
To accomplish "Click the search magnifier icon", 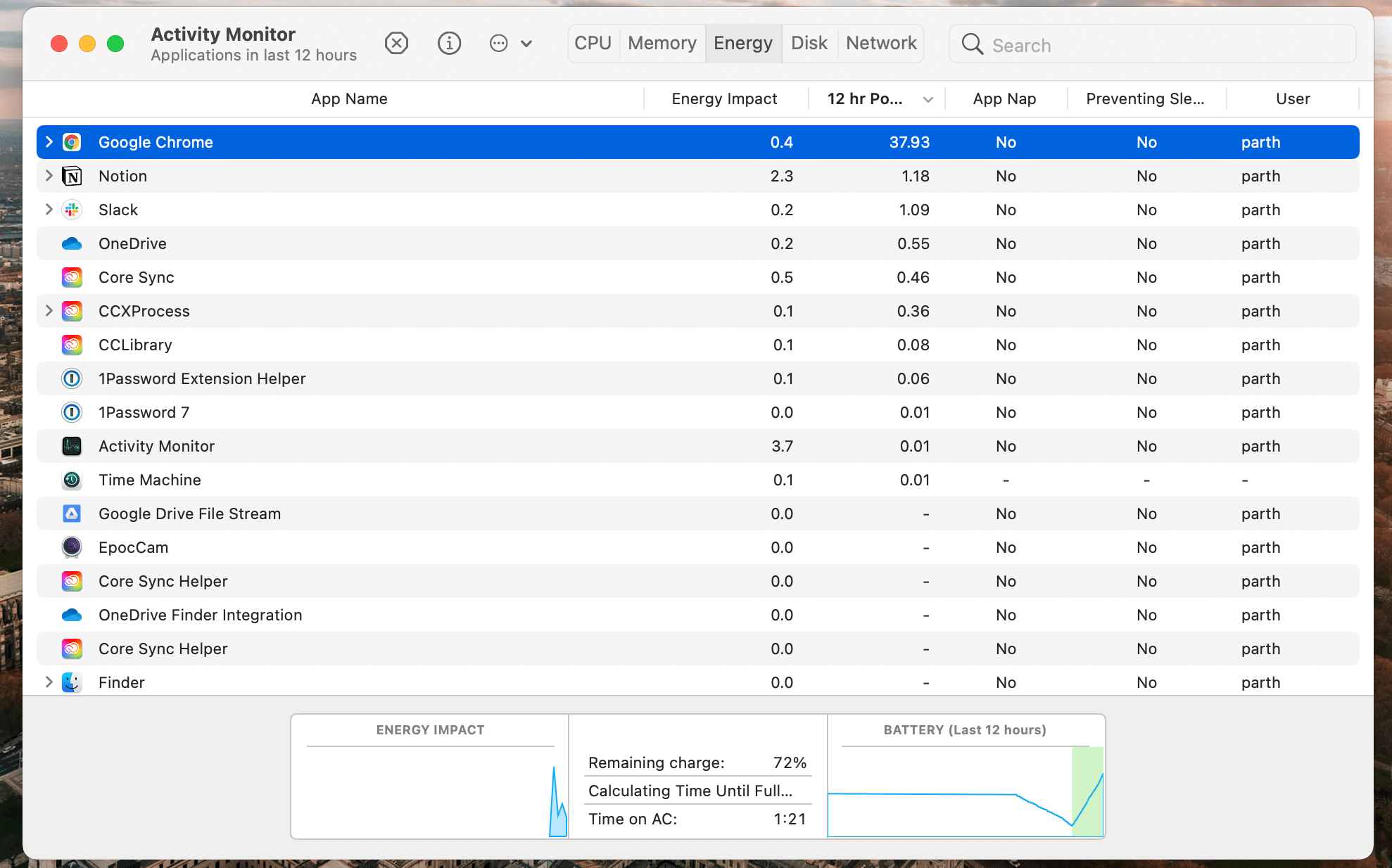I will click(x=972, y=44).
